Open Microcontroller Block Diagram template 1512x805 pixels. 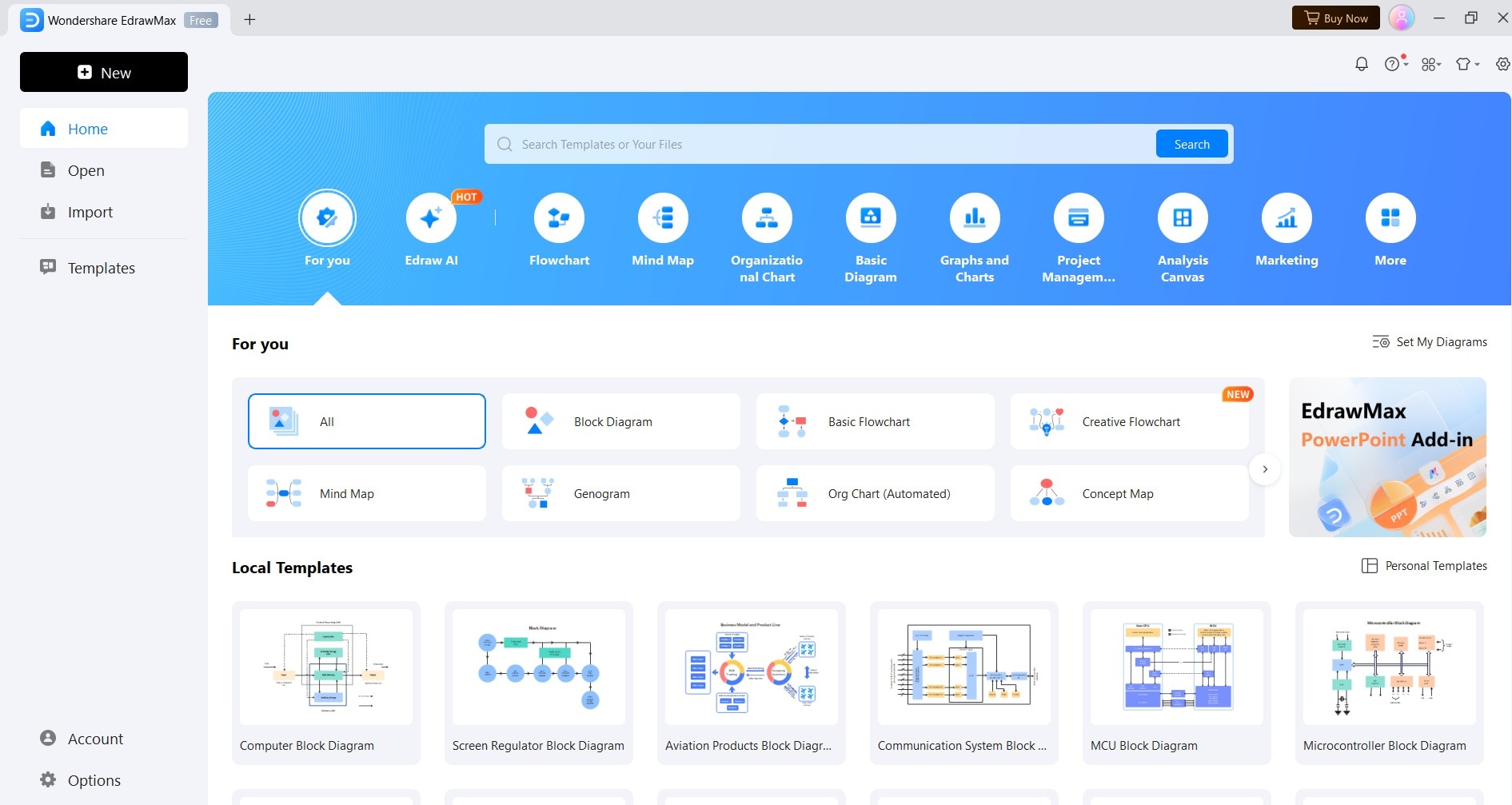pos(1390,683)
